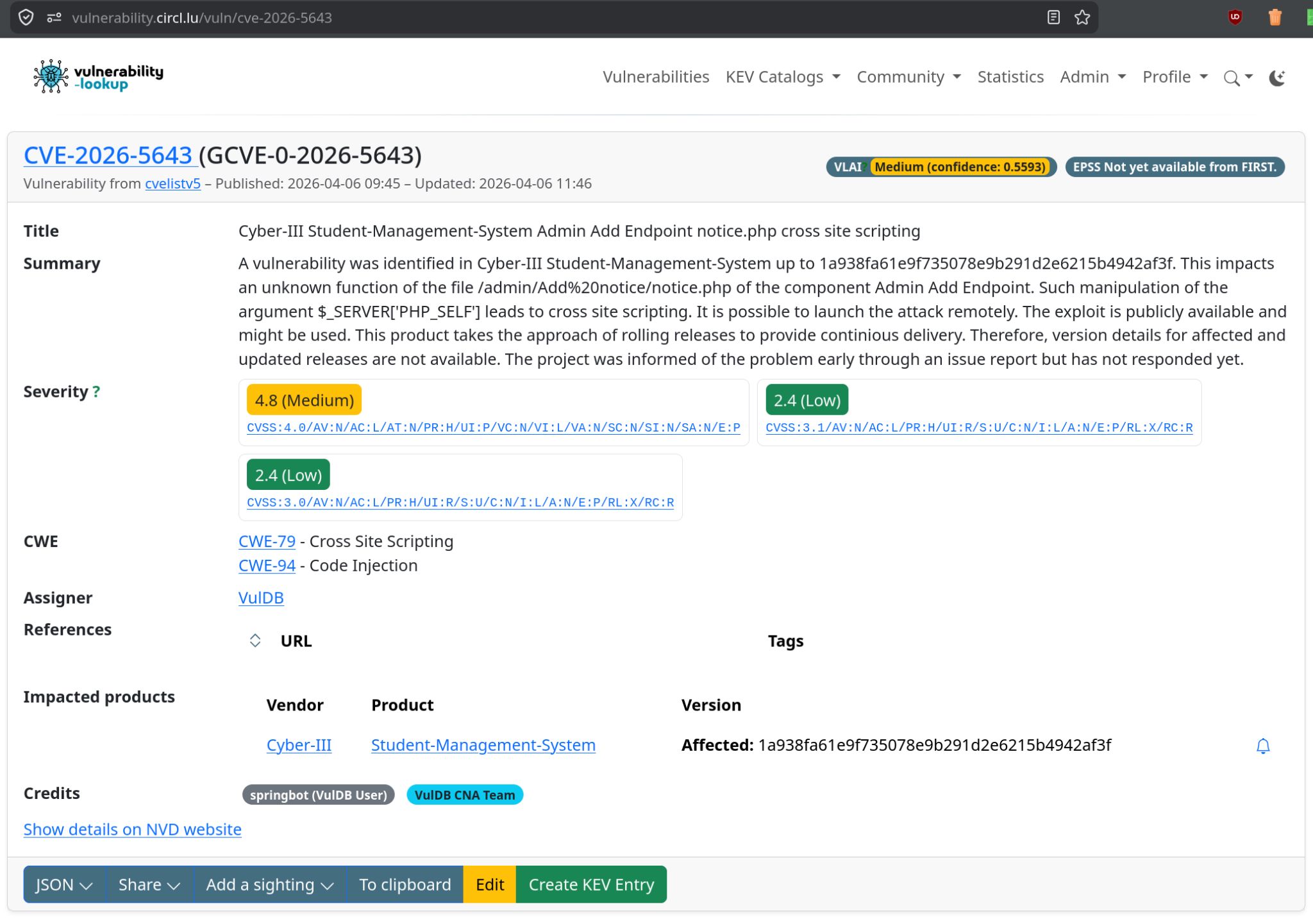Click the bell icon for Student-Management-System

tap(1262, 746)
